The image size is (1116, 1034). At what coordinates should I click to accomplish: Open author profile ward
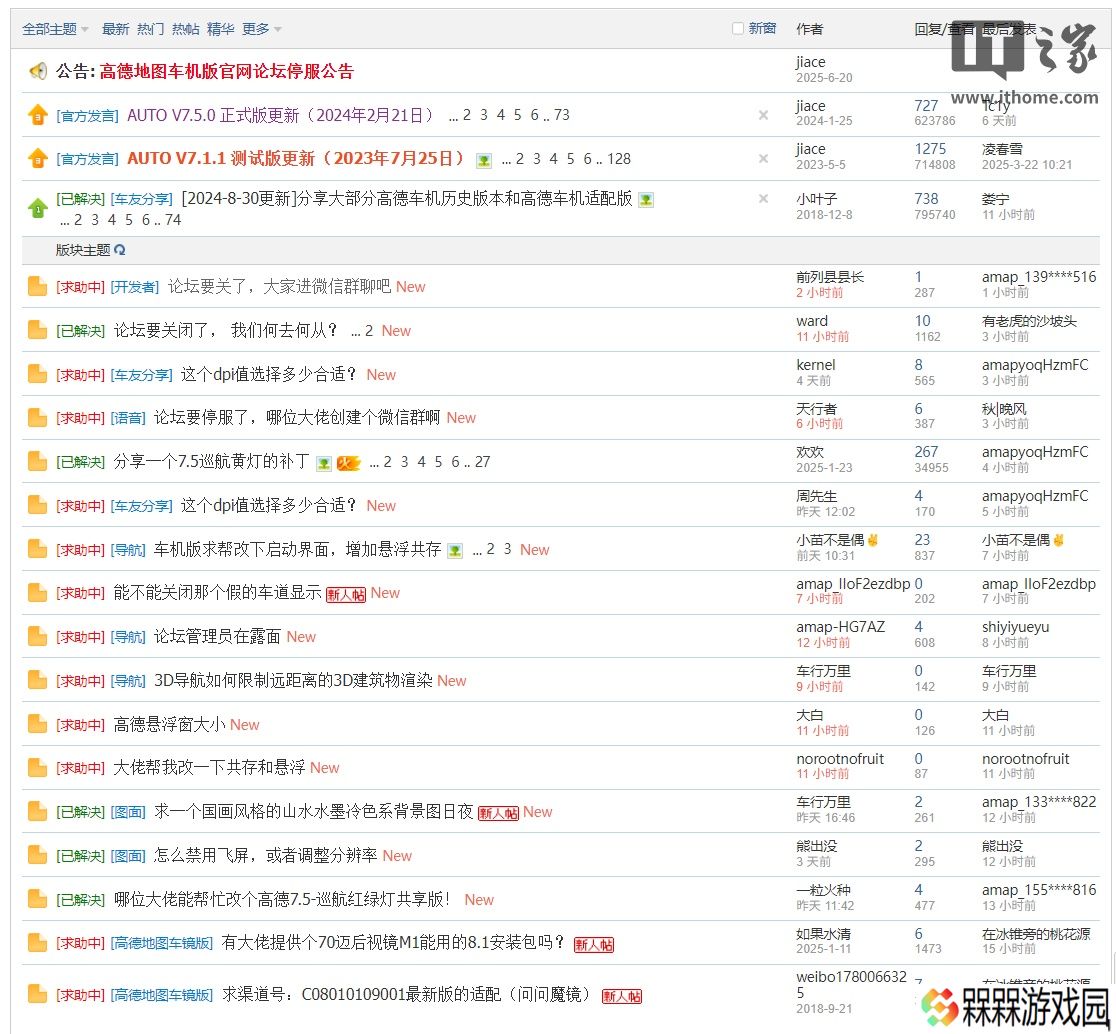[x=812, y=321]
